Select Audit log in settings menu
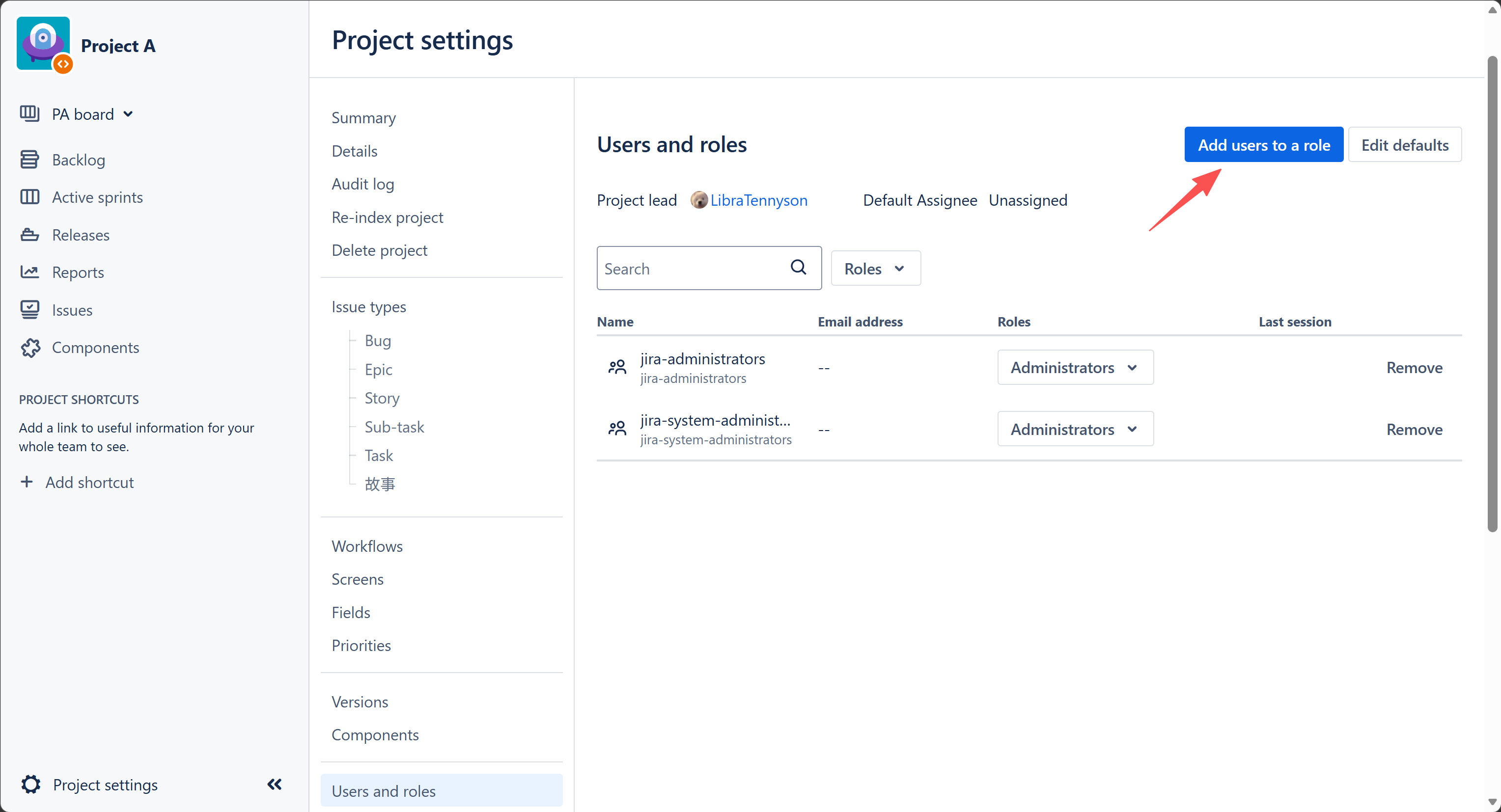Image resolution: width=1501 pixels, height=812 pixels. pyautogui.click(x=362, y=184)
